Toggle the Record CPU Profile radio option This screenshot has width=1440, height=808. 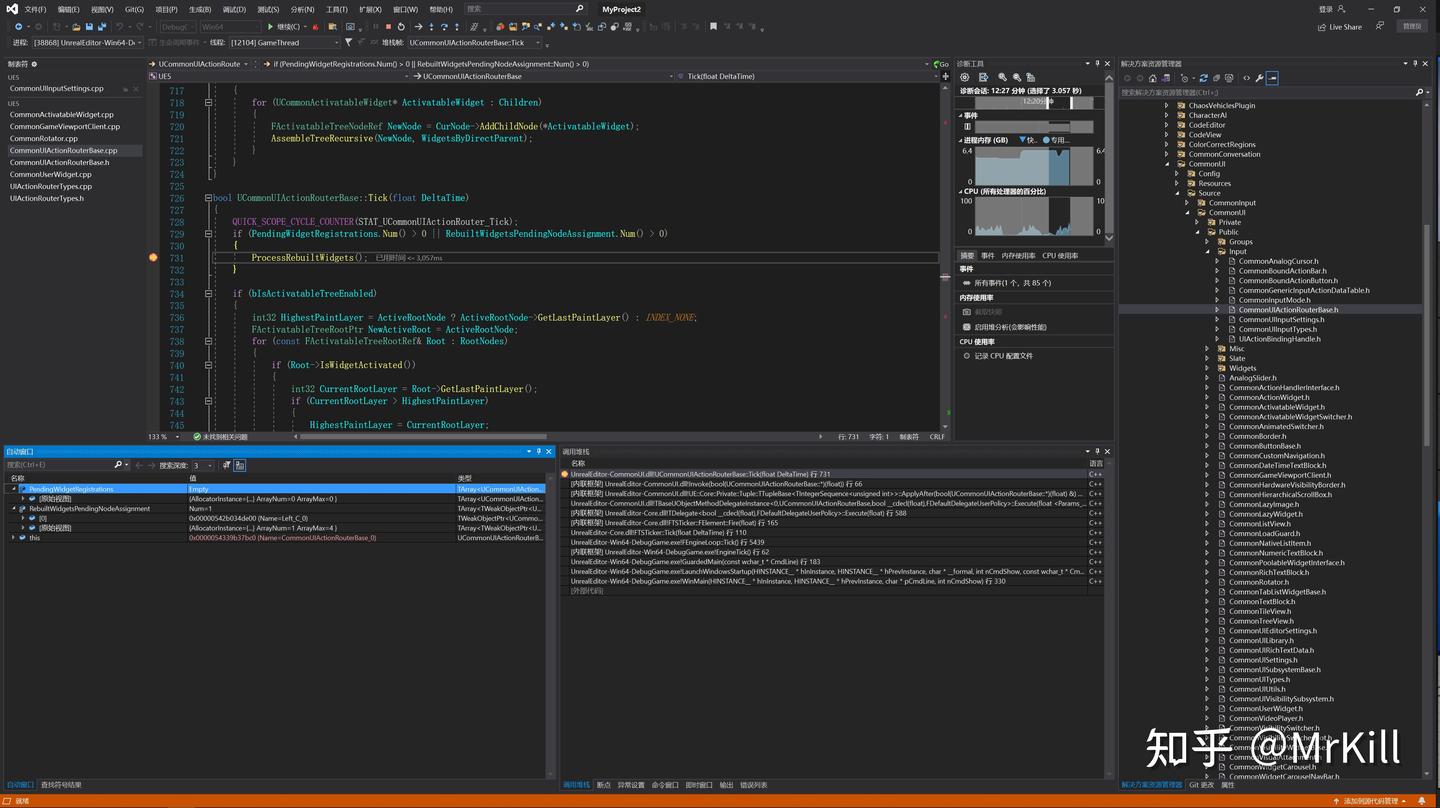pos(967,356)
